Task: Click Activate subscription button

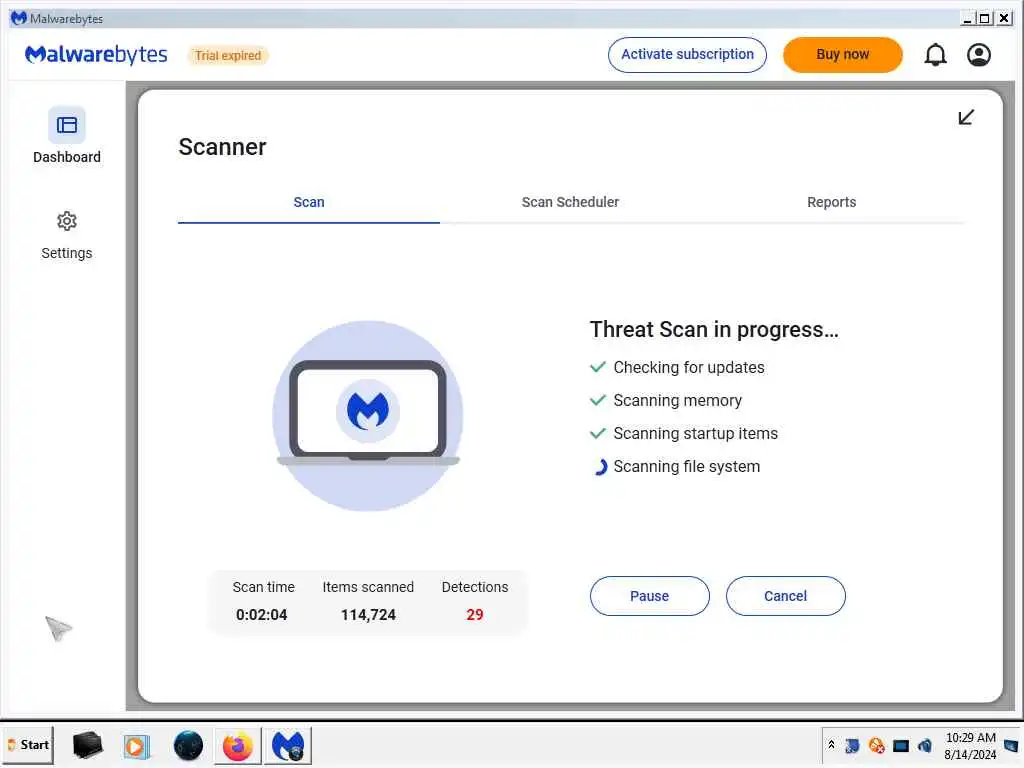Action: tap(687, 55)
